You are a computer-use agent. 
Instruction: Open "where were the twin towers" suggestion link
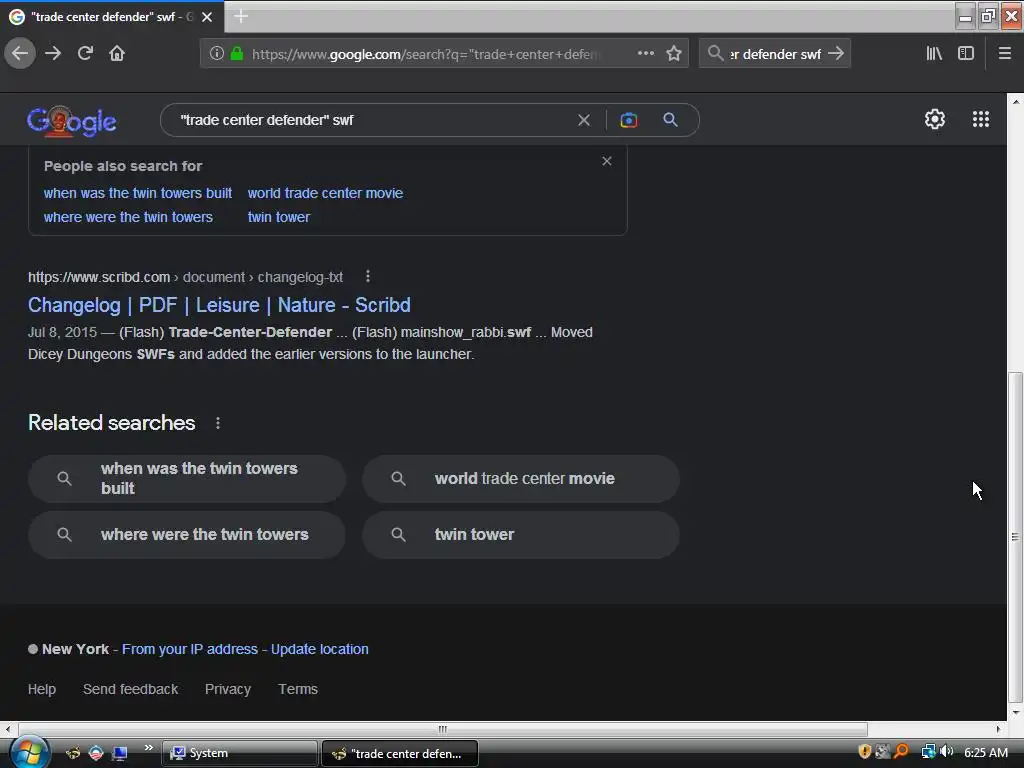(128, 217)
